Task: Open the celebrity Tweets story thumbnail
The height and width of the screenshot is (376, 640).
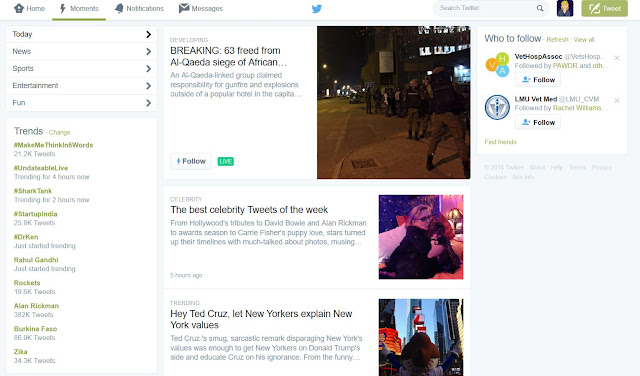Action: [421, 237]
